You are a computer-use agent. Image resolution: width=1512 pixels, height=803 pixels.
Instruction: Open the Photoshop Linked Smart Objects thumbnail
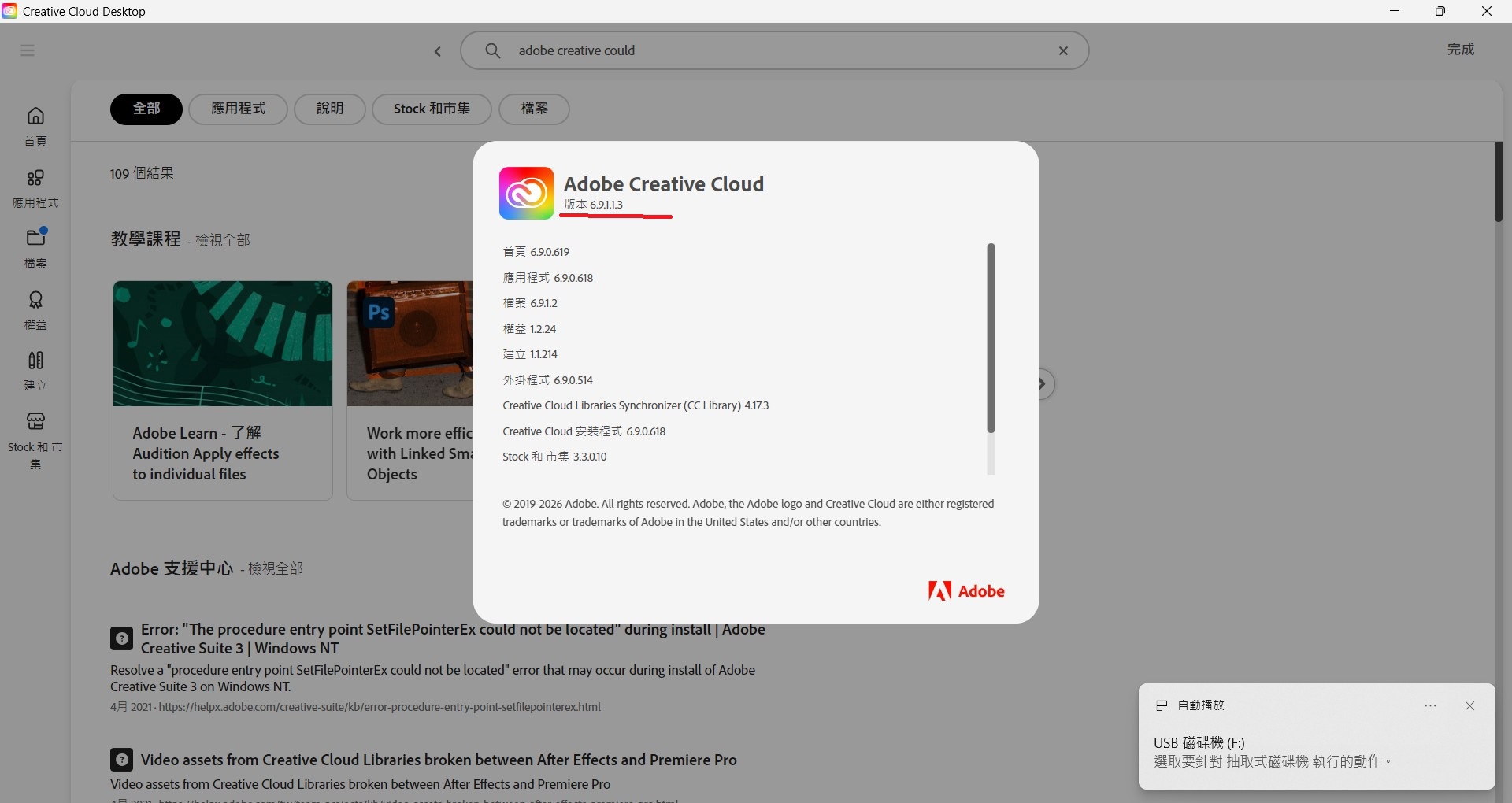tap(409, 343)
